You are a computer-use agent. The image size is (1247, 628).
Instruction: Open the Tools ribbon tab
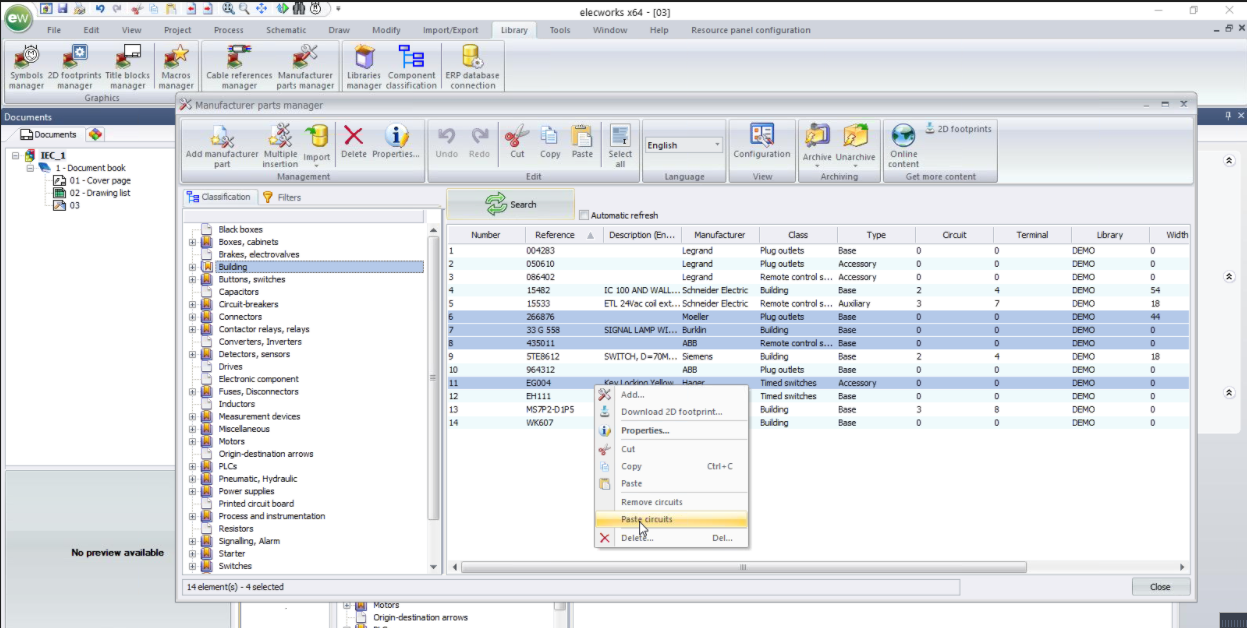coord(560,30)
